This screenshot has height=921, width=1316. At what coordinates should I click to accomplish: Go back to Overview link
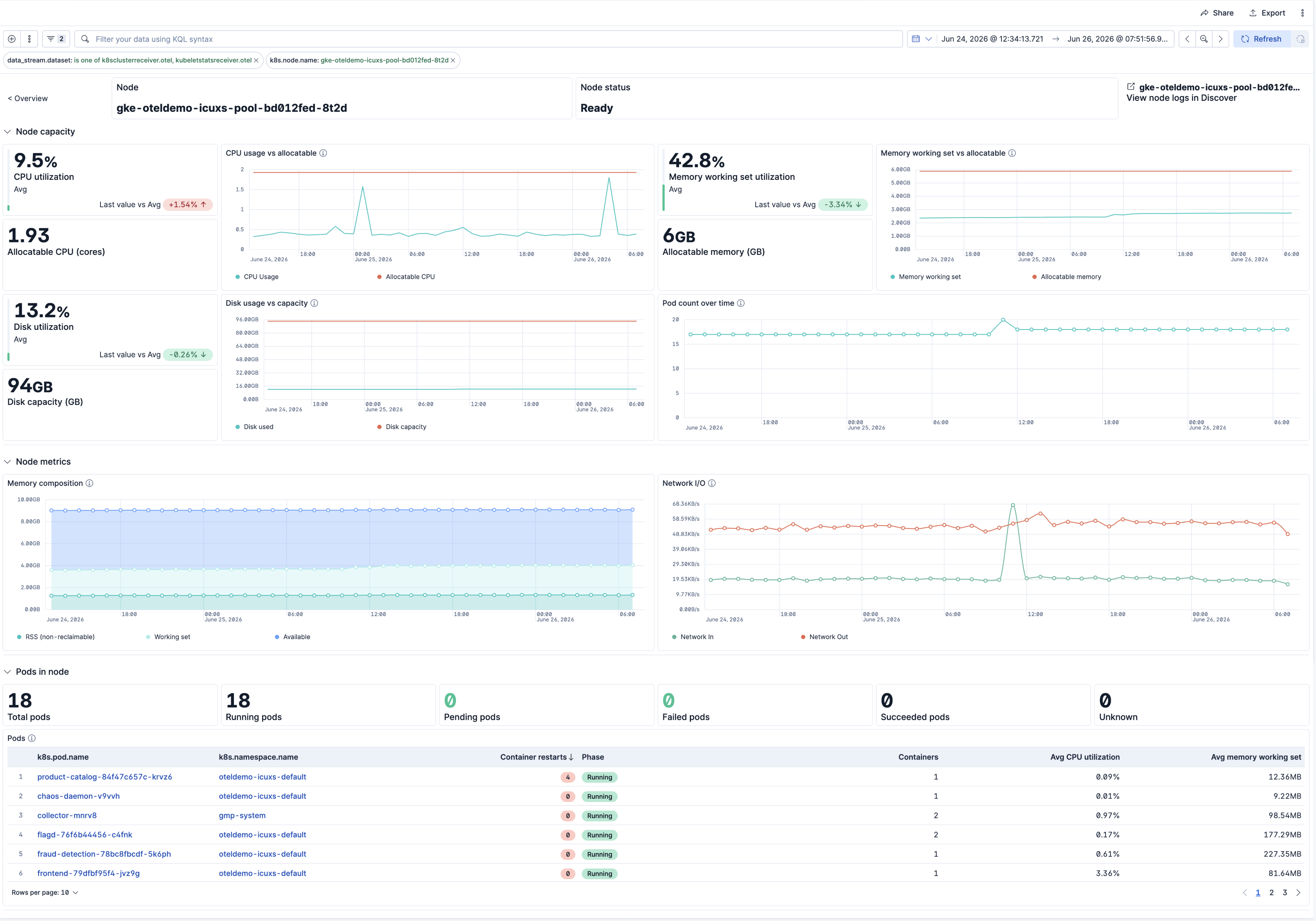27,98
